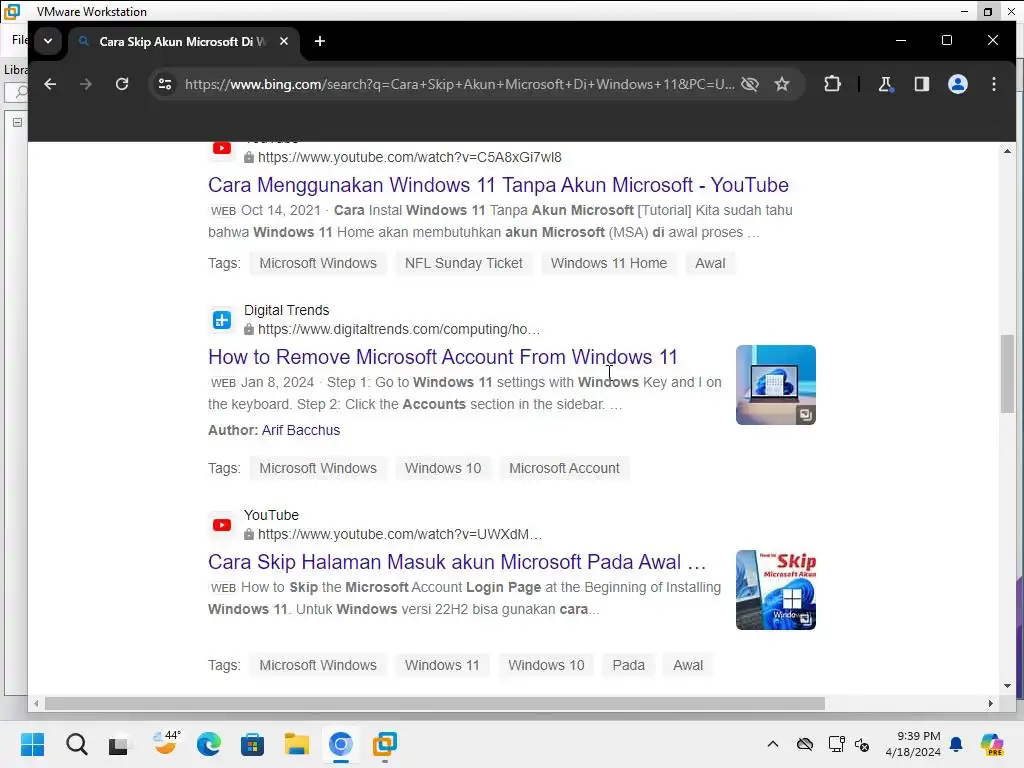Select the Microsoft Account tag

pyautogui.click(x=564, y=468)
